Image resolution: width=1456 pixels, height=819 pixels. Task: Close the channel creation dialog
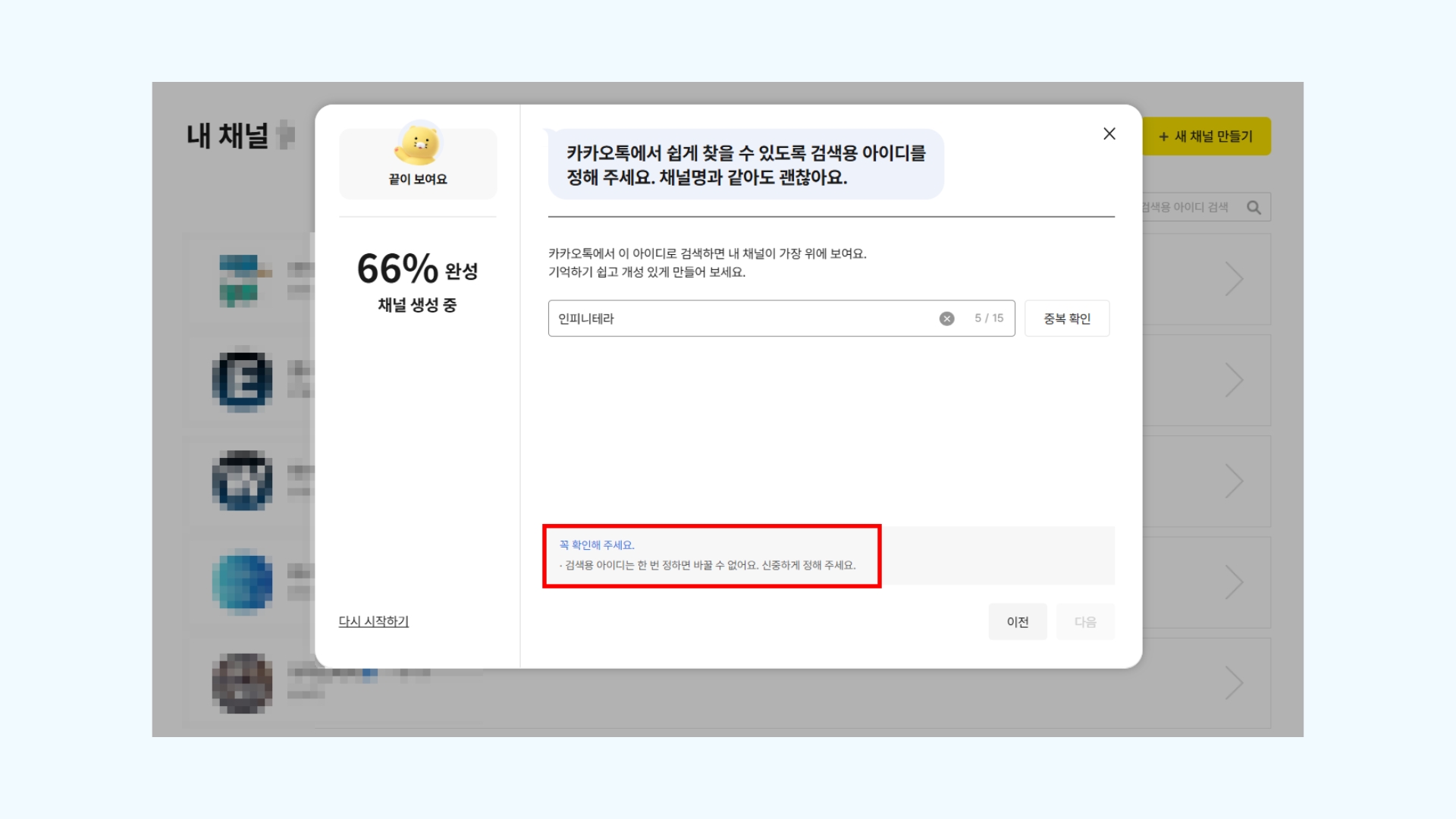tap(1109, 134)
